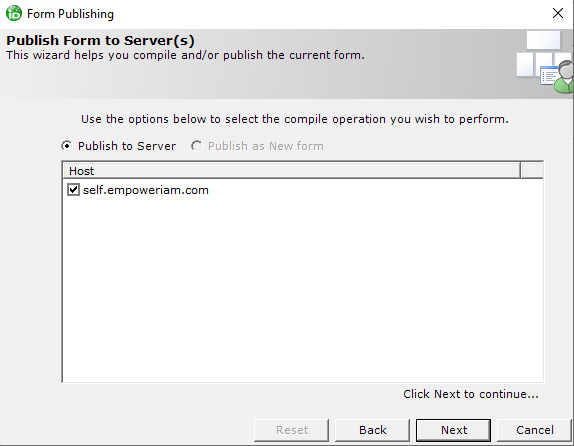Click the 'Use the options below' instruction text
The height and width of the screenshot is (446, 574).
pyautogui.click(x=295, y=119)
